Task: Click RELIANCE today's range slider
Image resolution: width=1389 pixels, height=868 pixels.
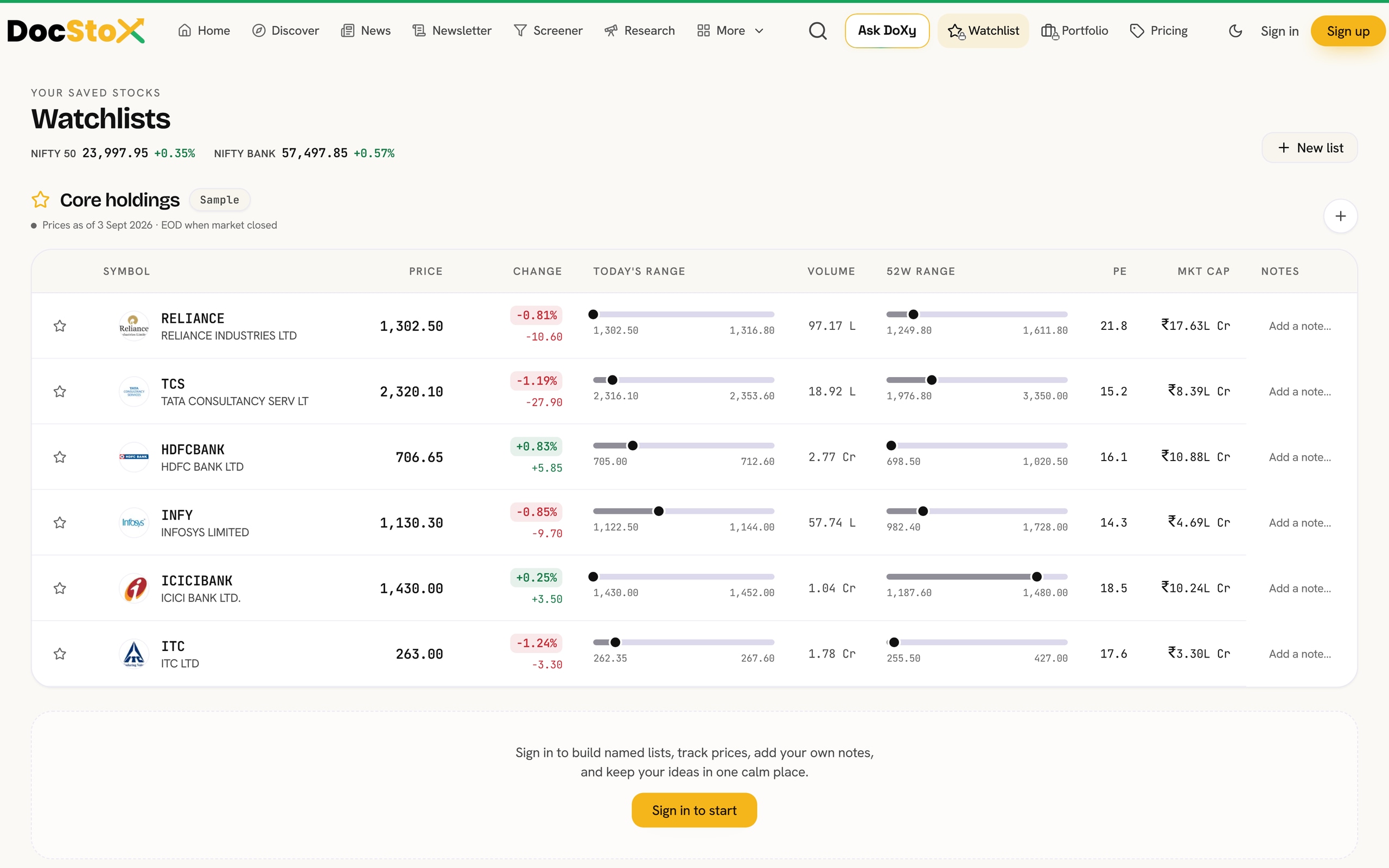Action: point(683,315)
